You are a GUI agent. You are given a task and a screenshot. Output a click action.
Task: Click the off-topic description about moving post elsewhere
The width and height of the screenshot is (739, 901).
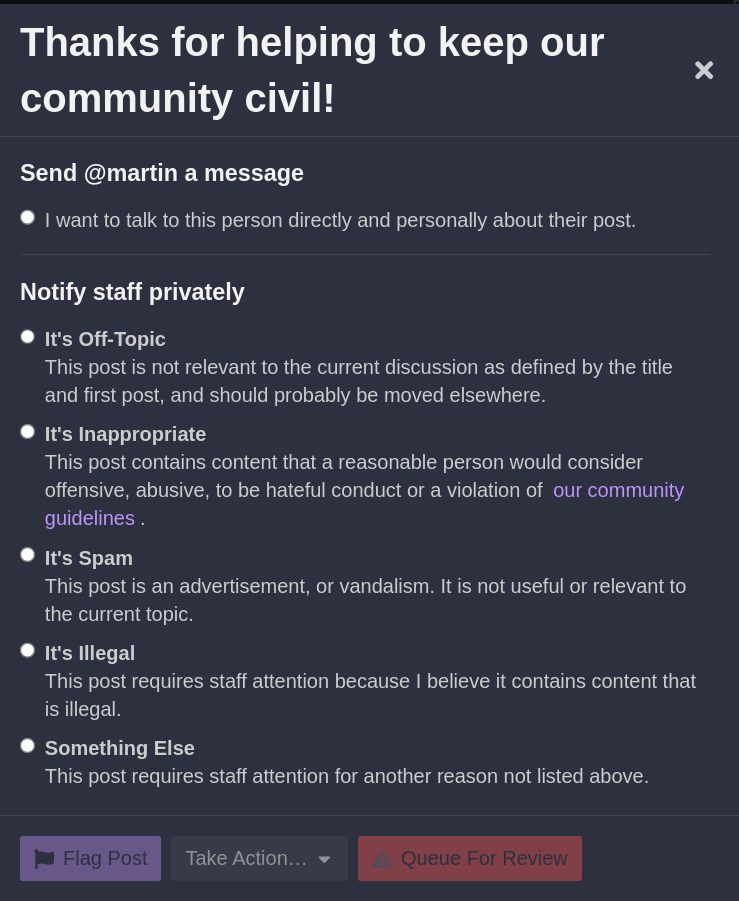(x=359, y=381)
